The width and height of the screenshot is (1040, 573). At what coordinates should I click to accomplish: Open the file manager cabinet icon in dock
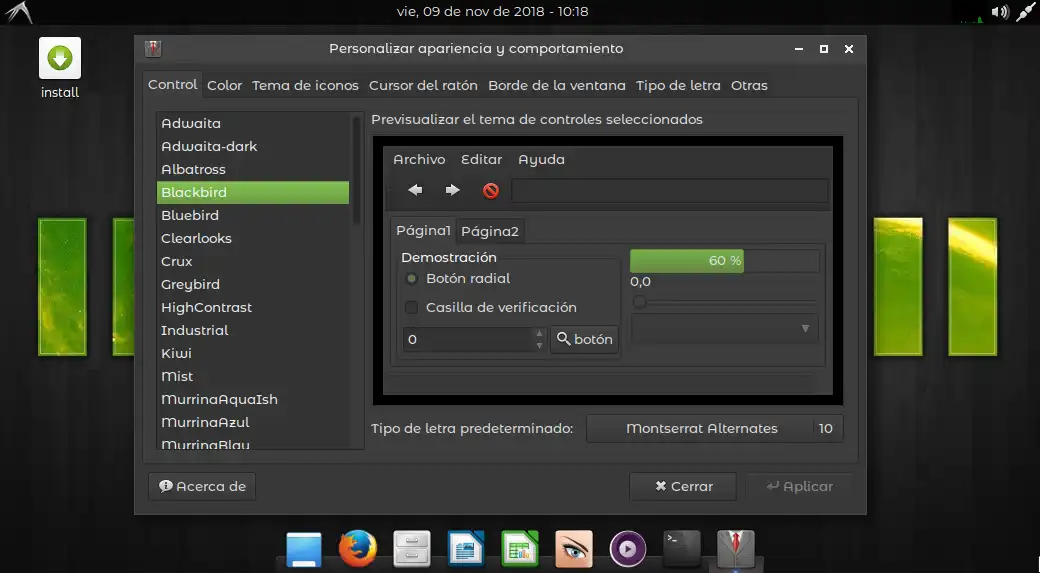(412, 548)
